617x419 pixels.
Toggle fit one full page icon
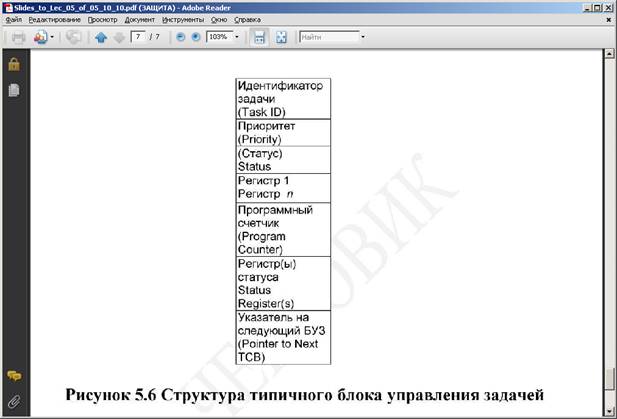point(281,37)
